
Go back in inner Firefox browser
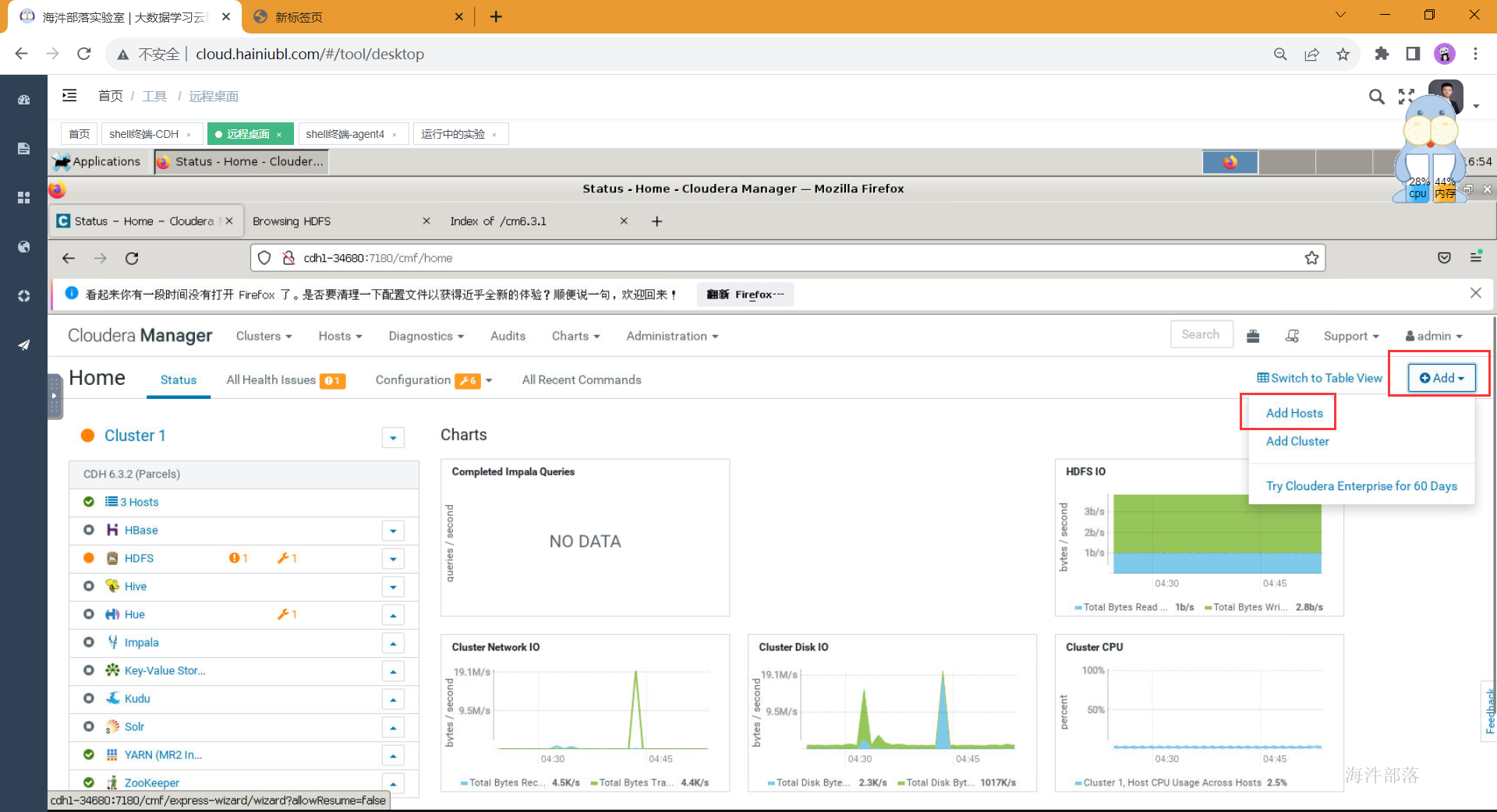69,258
